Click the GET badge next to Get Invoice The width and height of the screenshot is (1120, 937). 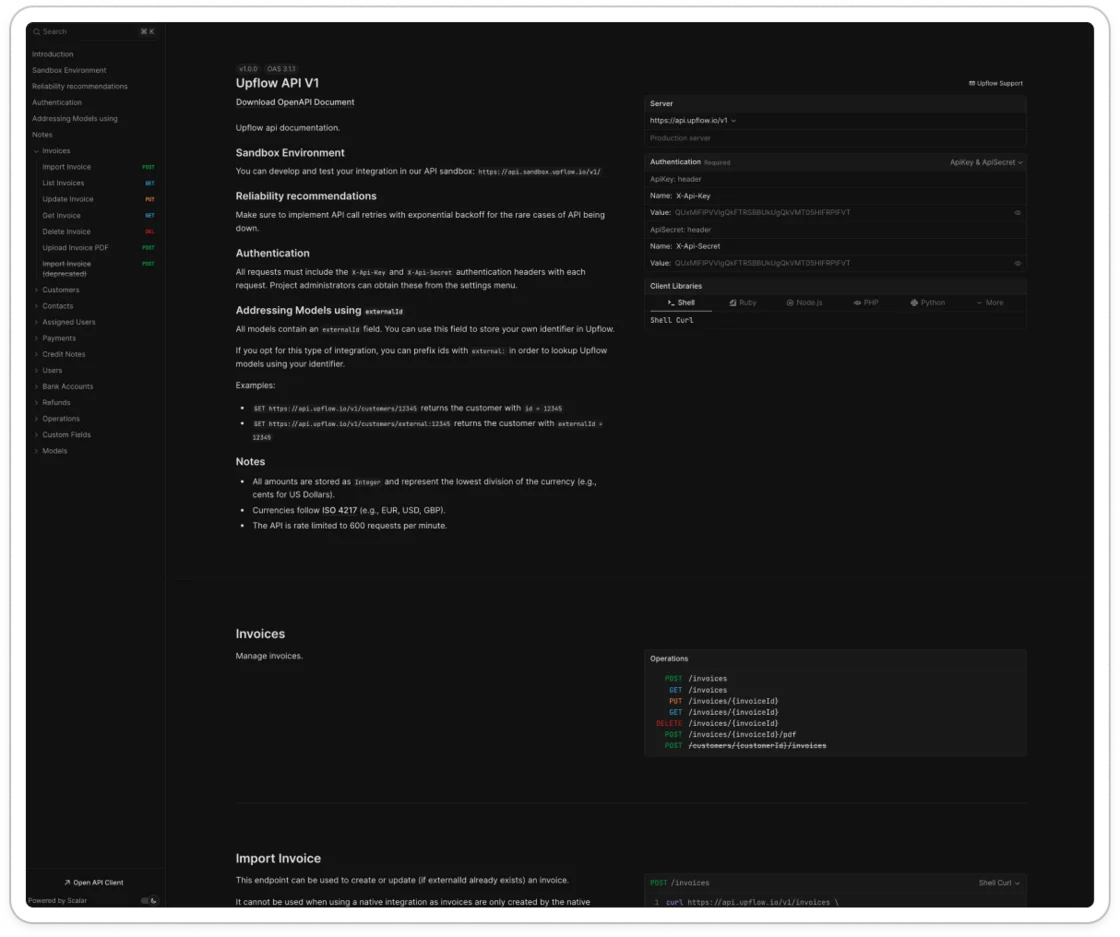pos(149,215)
